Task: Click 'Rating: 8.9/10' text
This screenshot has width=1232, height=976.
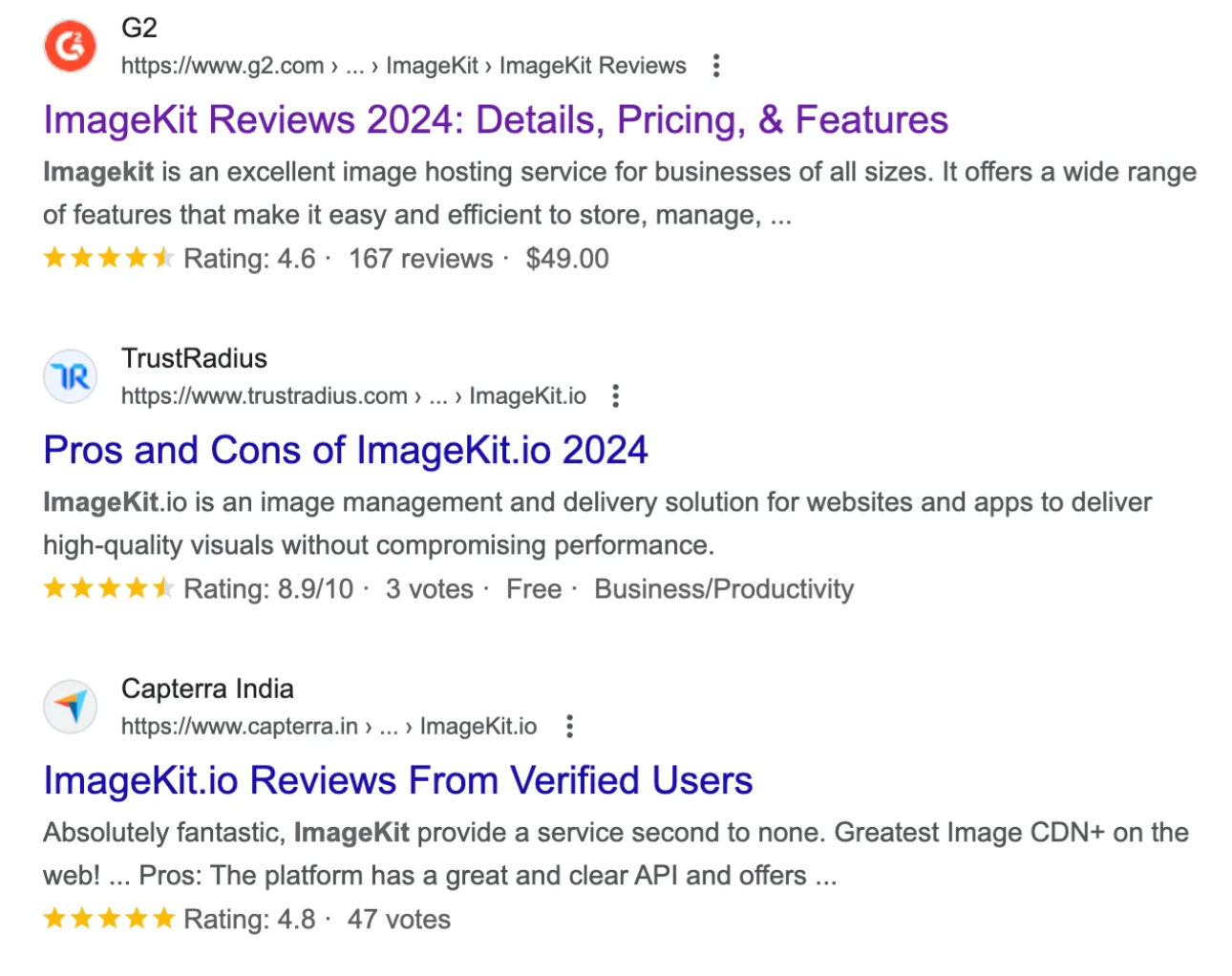Action: (x=268, y=589)
